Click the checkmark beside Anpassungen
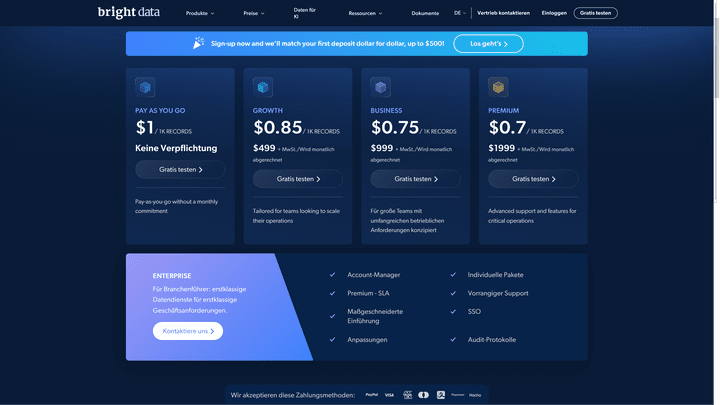 point(332,339)
